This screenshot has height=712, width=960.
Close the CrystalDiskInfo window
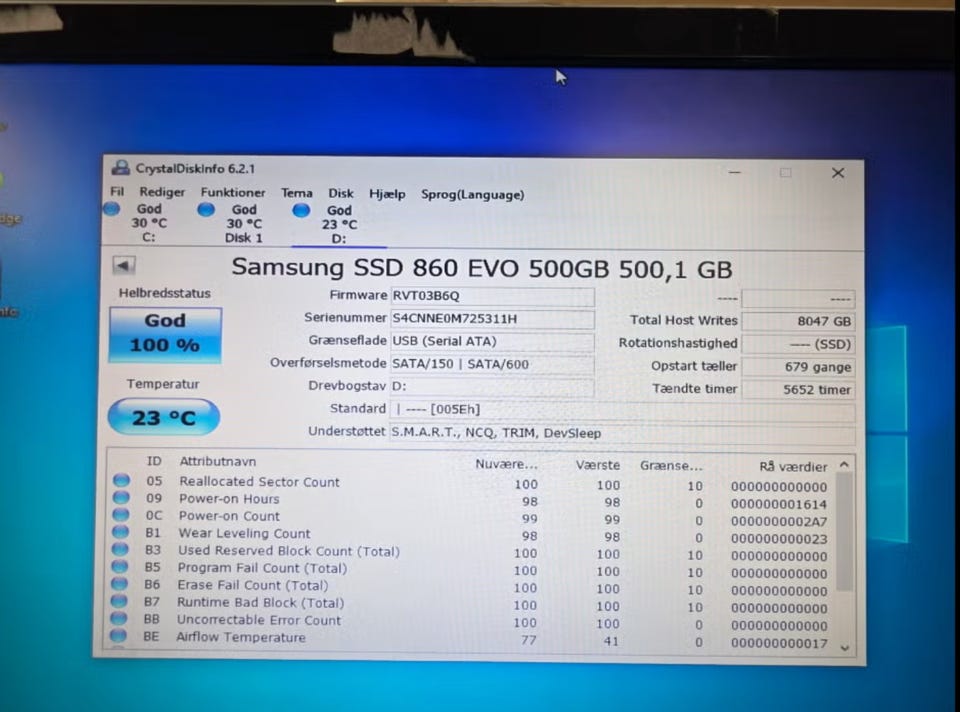coord(838,173)
